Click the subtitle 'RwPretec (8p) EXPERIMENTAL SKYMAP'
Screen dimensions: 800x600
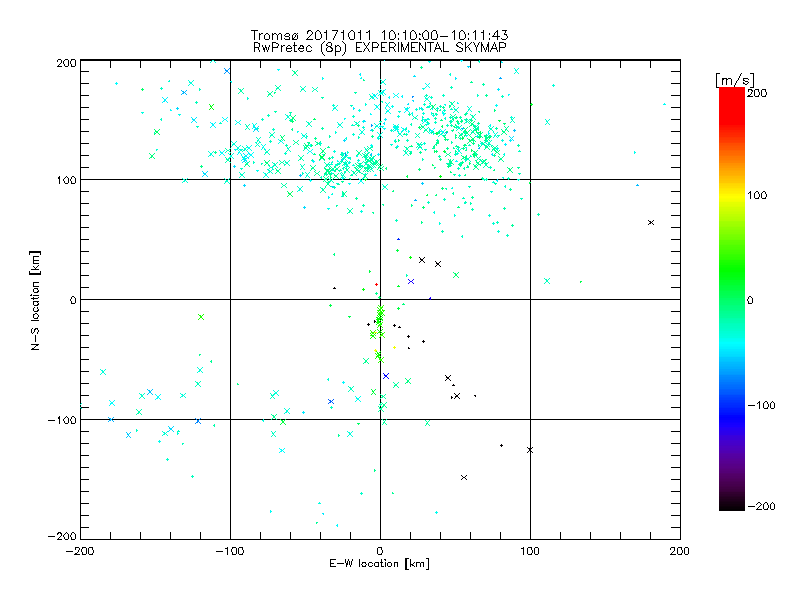pos(379,48)
